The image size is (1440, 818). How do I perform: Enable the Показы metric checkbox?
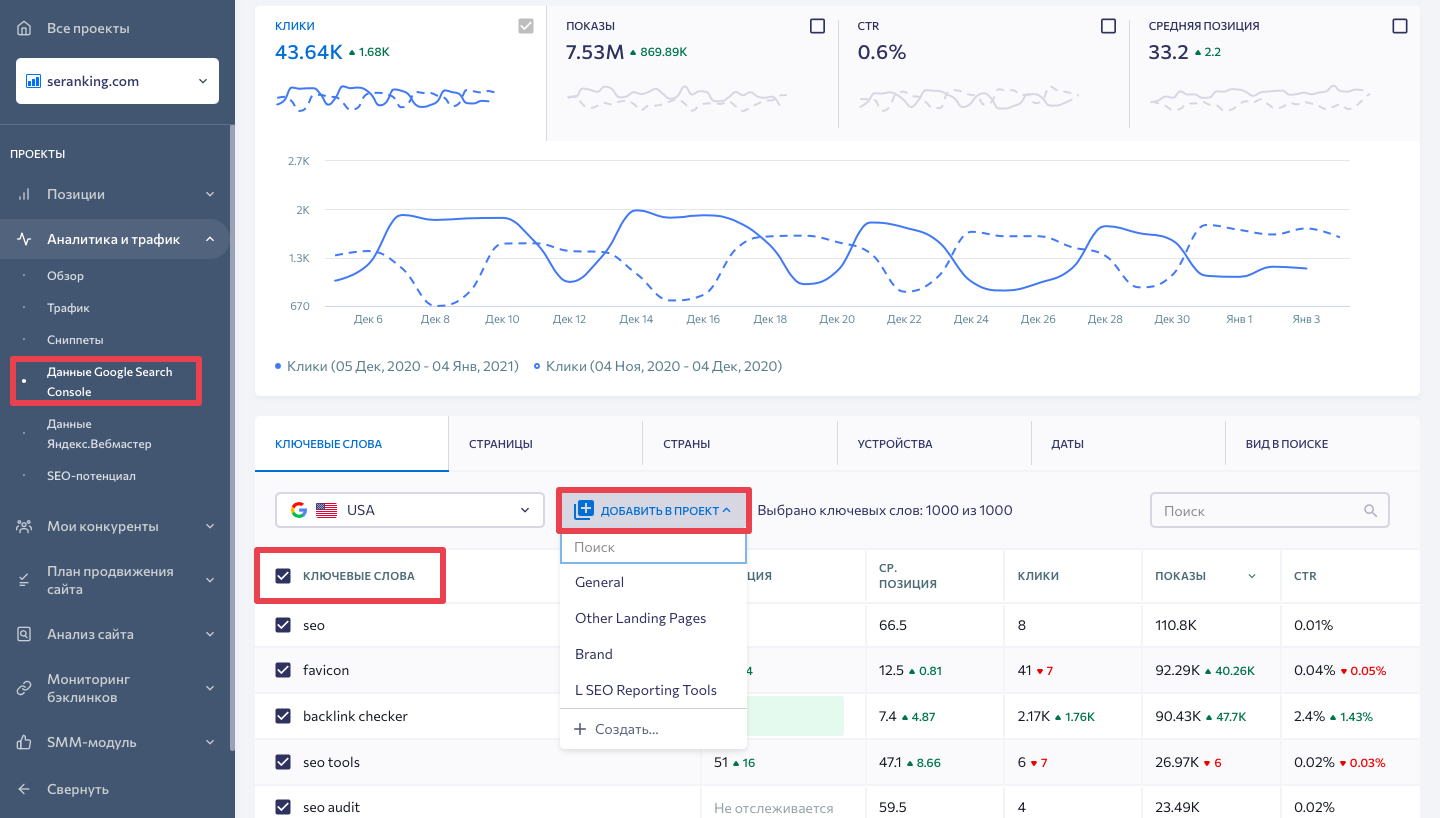click(818, 26)
